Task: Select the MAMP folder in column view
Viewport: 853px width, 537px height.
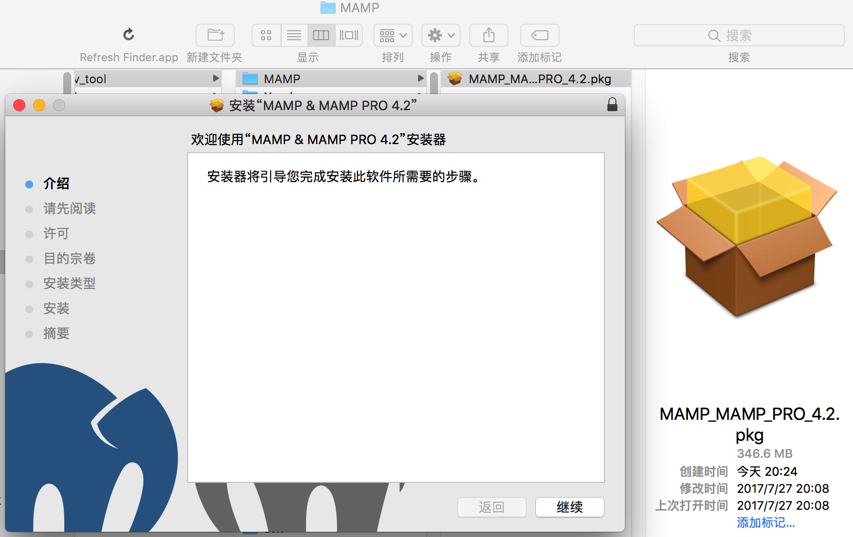Action: [x=332, y=79]
